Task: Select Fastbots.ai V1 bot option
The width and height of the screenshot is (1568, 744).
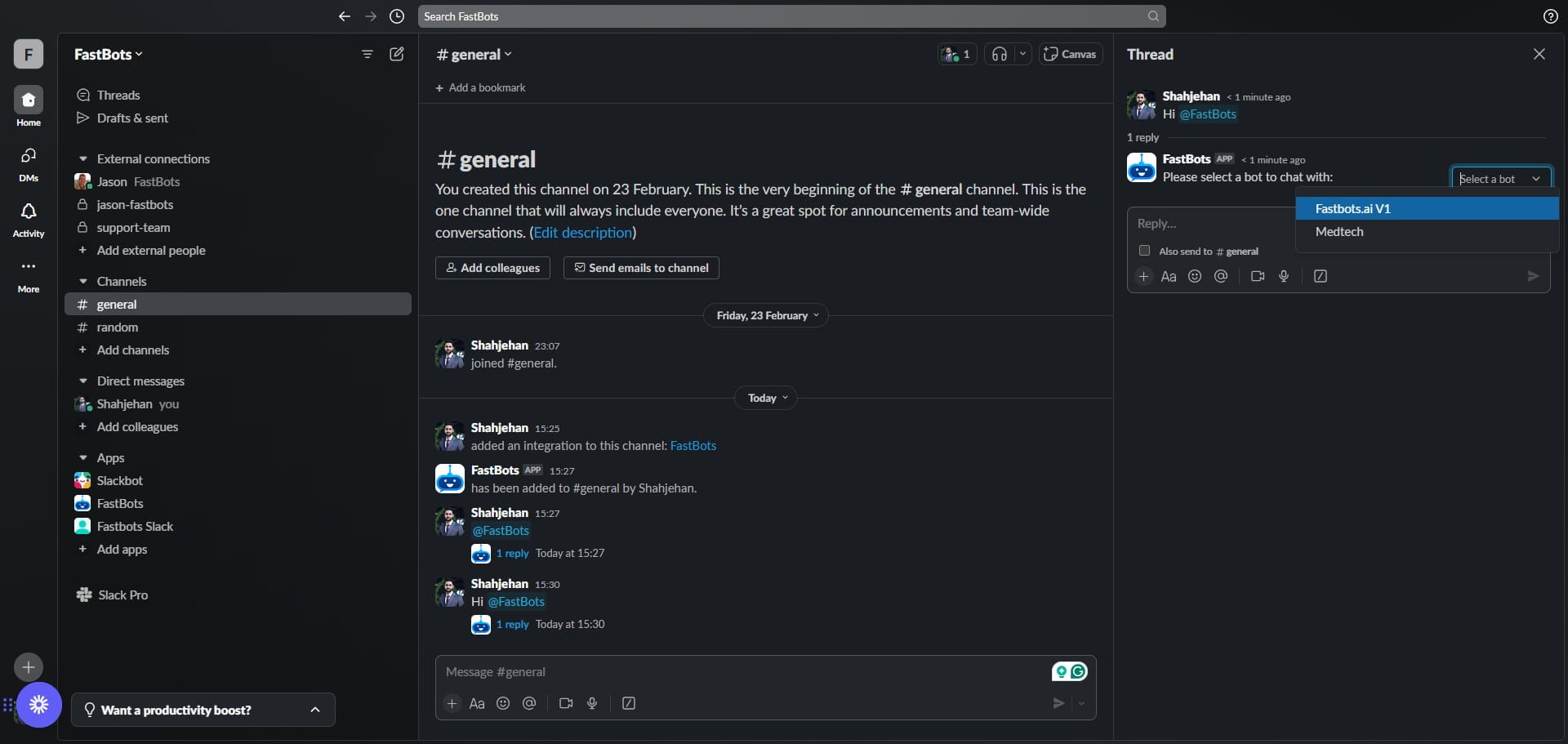Action: click(1428, 208)
